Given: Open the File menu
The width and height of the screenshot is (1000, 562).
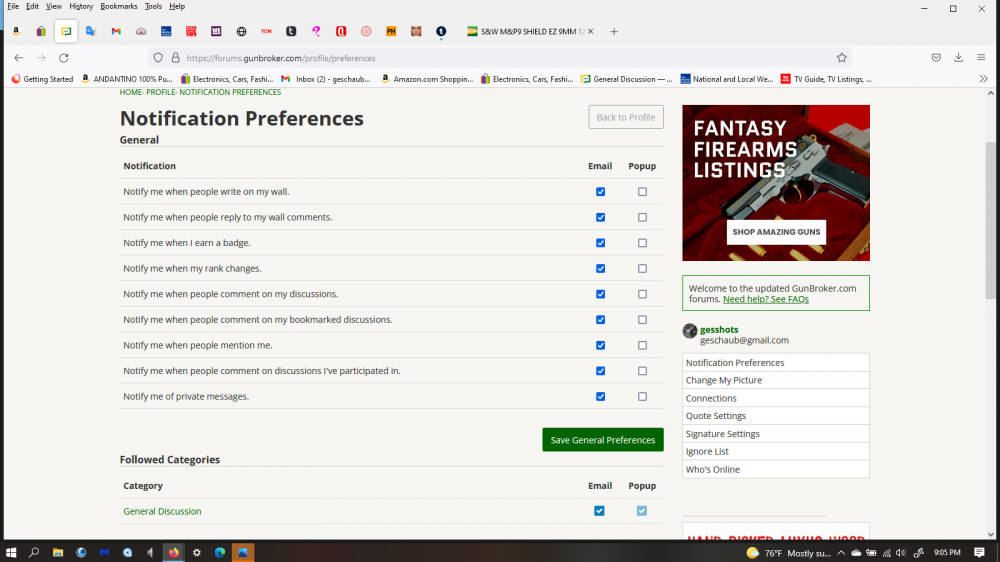Looking at the screenshot, I should pos(13,6).
